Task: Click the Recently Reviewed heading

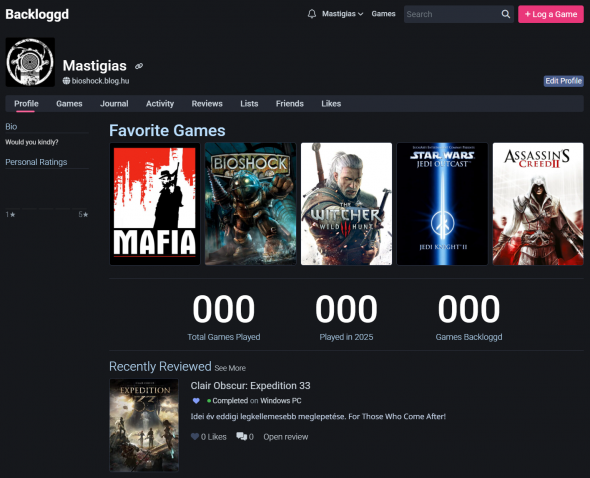Action: tap(160, 366)
